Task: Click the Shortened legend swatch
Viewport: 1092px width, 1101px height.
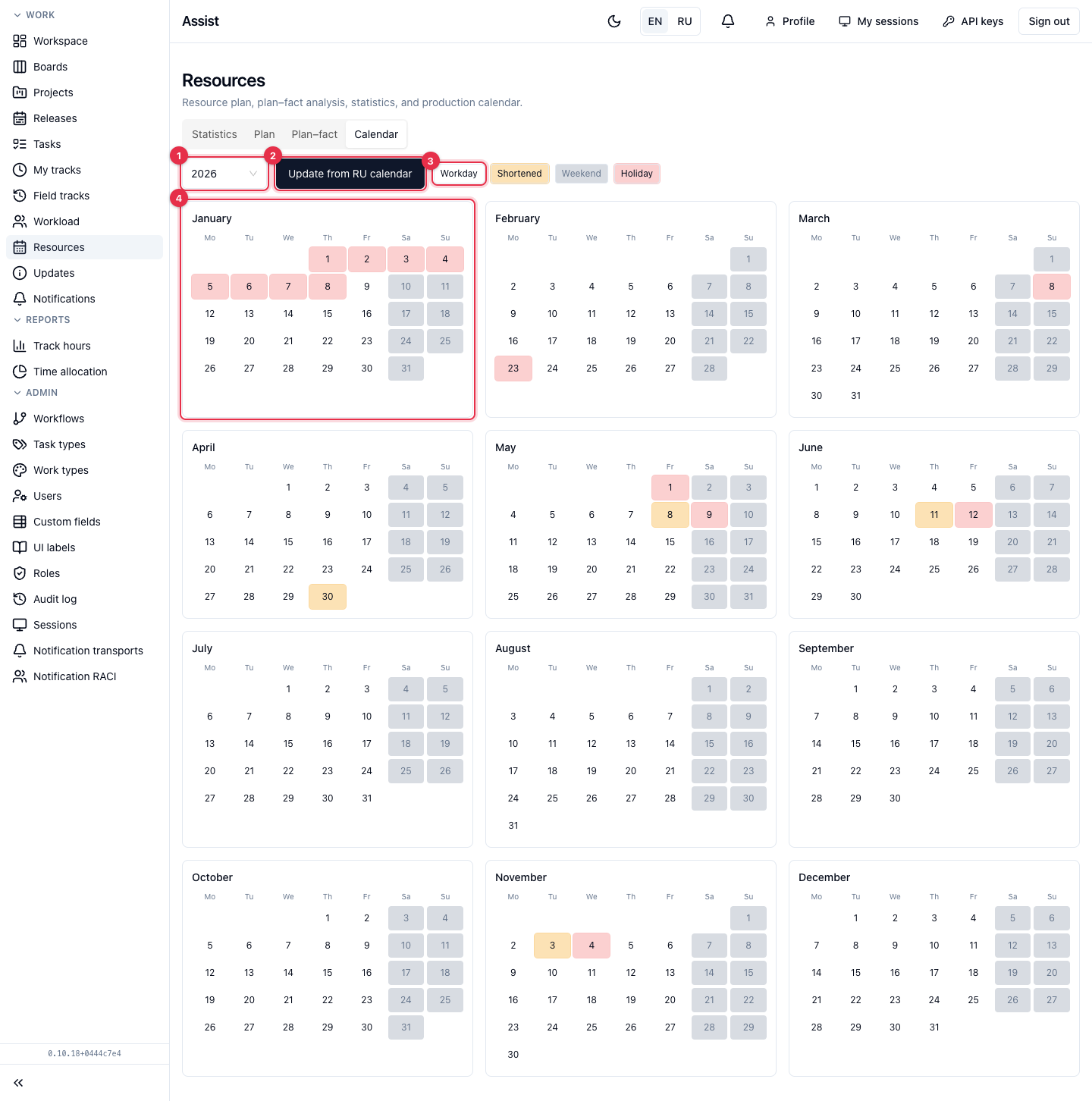Action: (519, 174)
